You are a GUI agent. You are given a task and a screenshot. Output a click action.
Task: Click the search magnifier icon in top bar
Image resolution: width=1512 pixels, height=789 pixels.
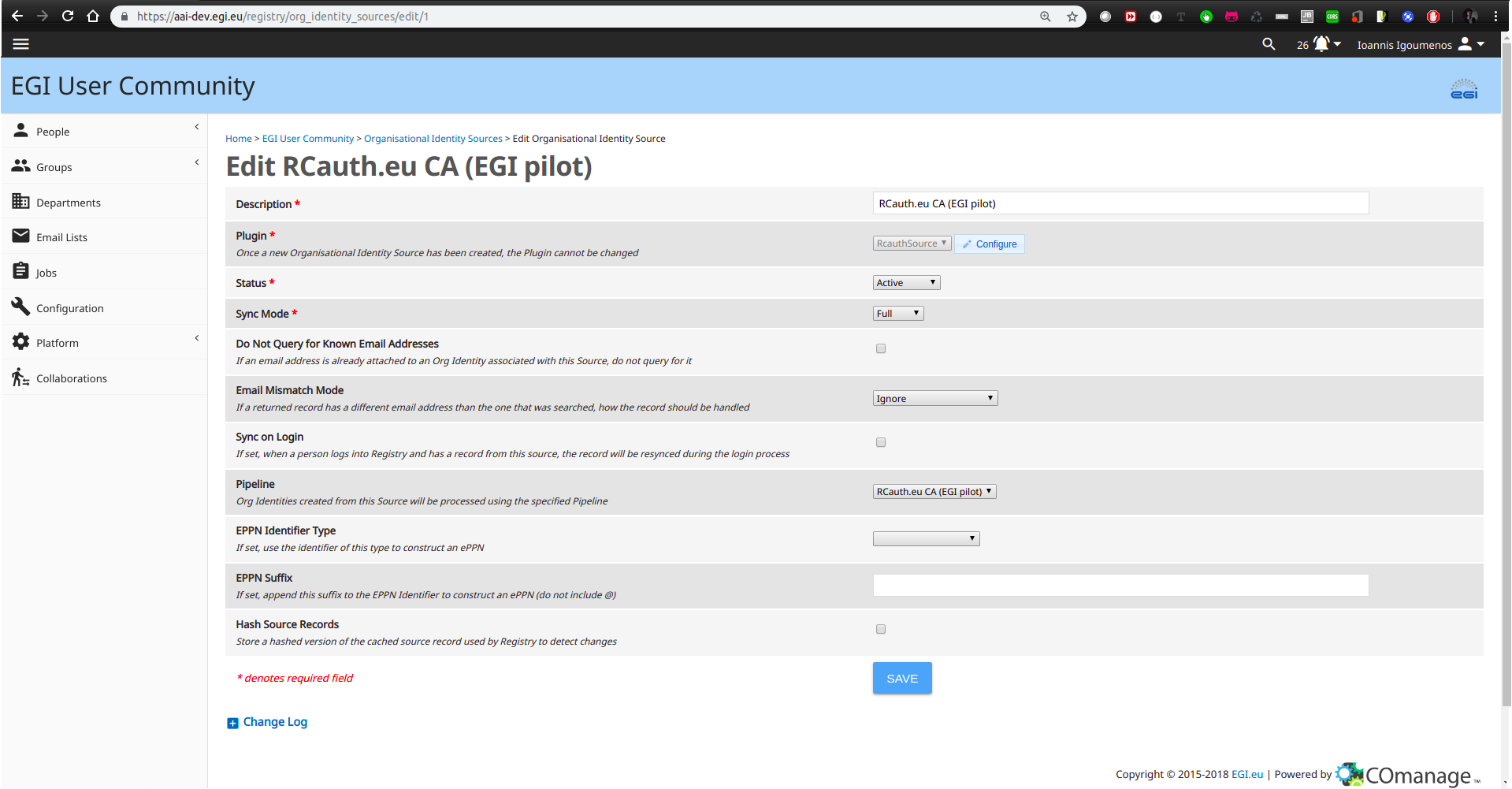(1269, 44)
